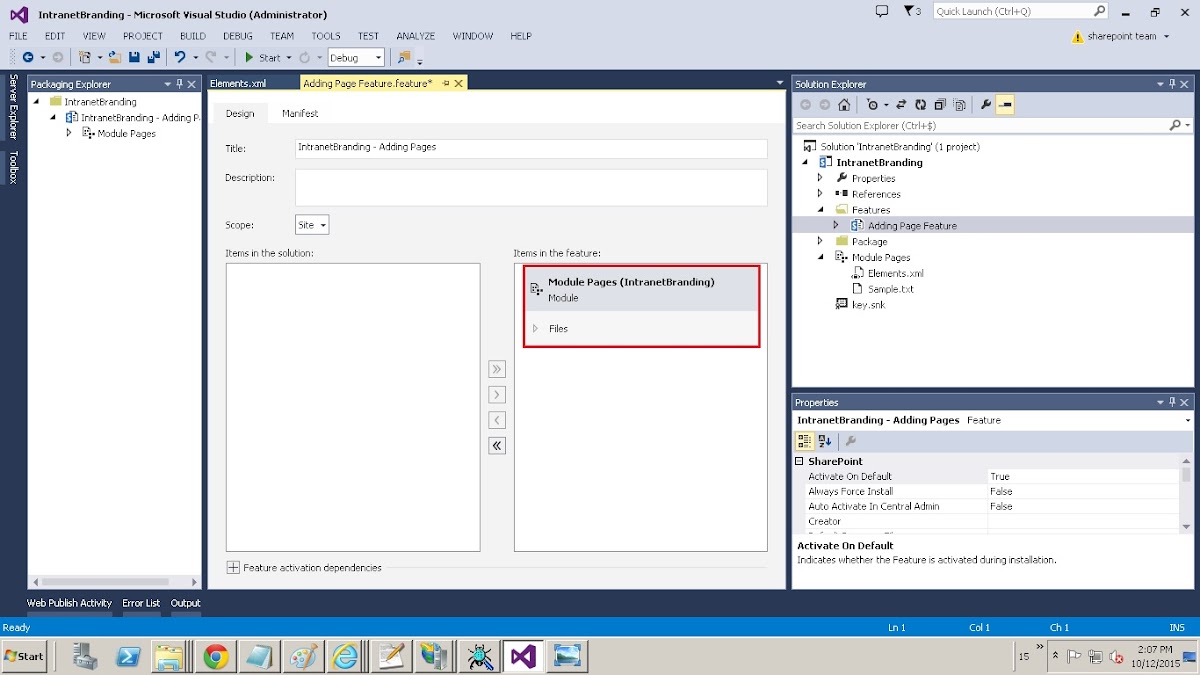Click the New Project toolbar icon
Screen dimensions: 1200x675
pyautogui.click(x=85, y=58)
